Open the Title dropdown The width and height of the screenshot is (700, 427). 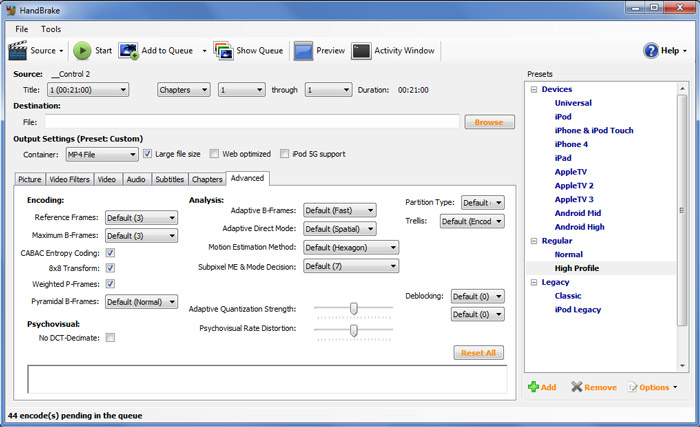(x=88, y=90)
